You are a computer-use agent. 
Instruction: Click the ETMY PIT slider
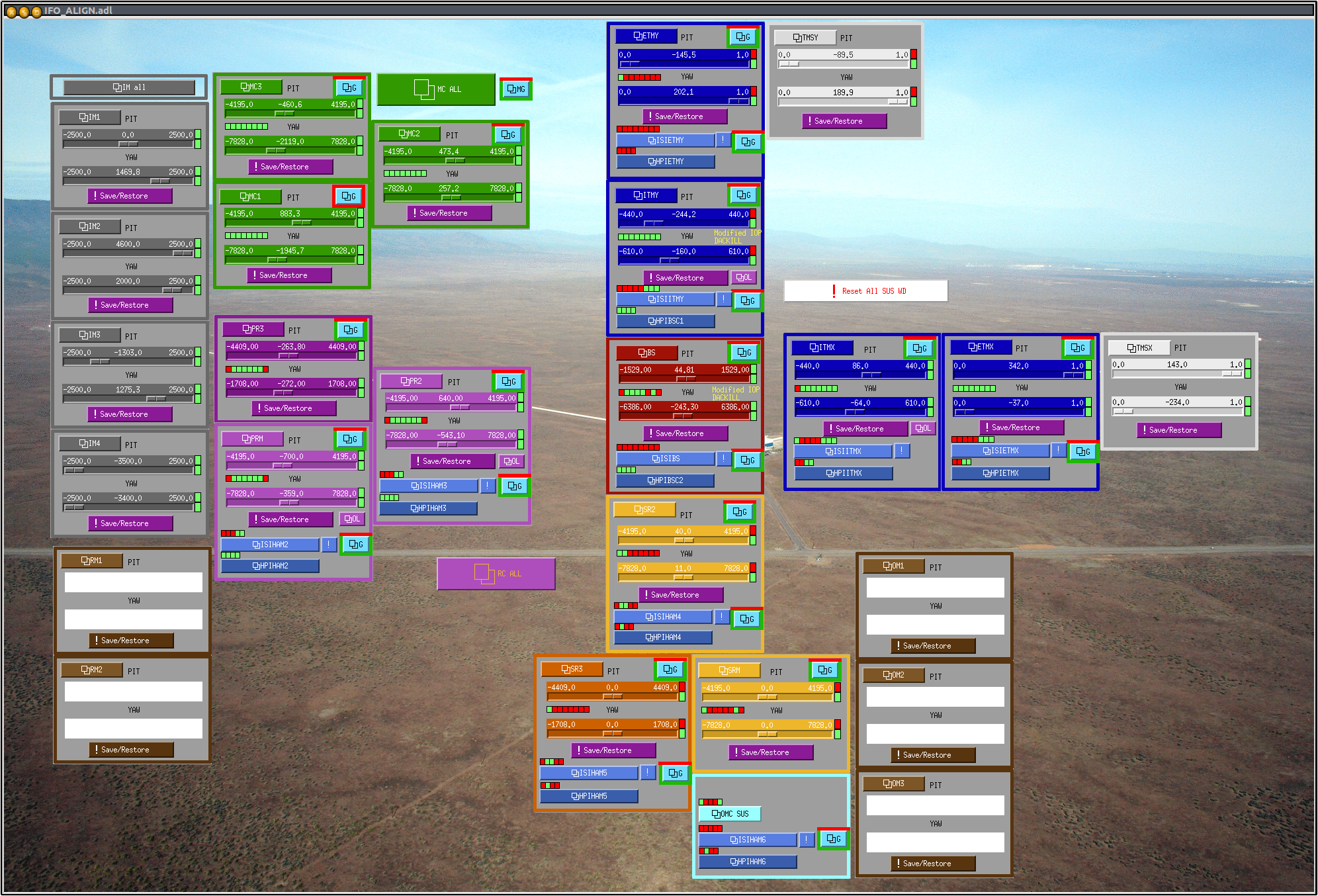pos(684,64)
